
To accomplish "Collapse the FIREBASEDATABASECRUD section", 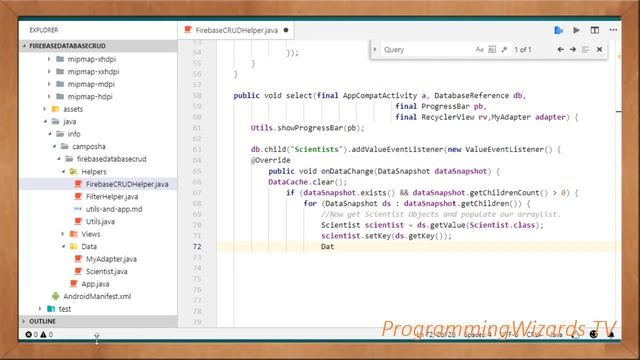I will [98, 46].
